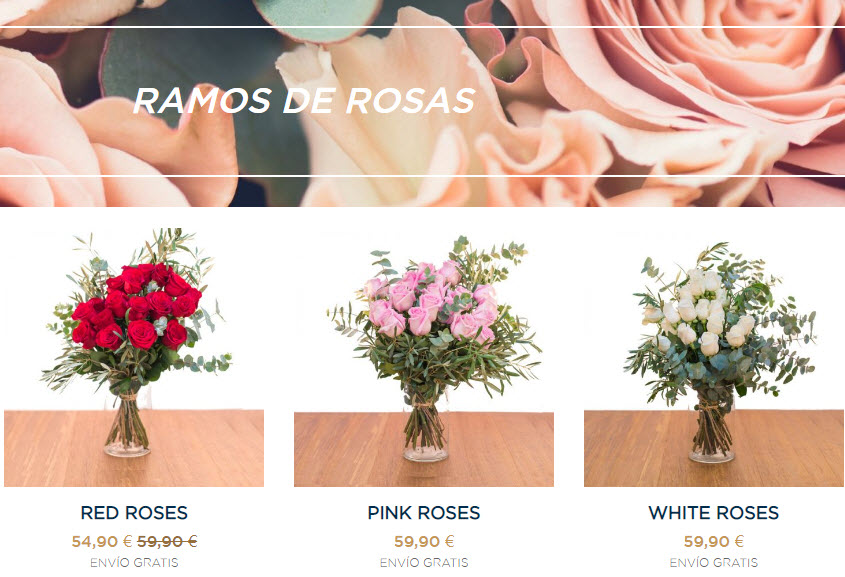Click the RED ROSES product title
The image size is (845, 577).
[x=134, y=512]
